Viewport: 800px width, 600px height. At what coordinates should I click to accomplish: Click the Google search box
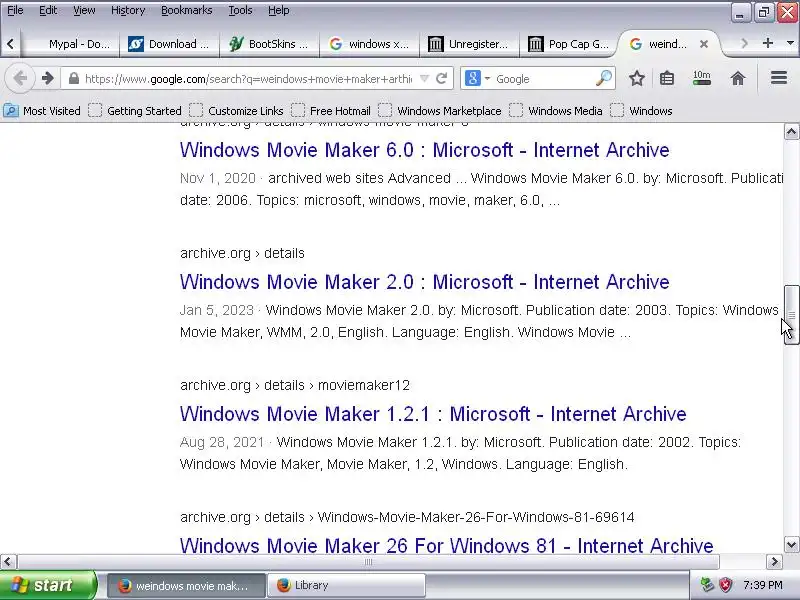(x=543, y=79)
